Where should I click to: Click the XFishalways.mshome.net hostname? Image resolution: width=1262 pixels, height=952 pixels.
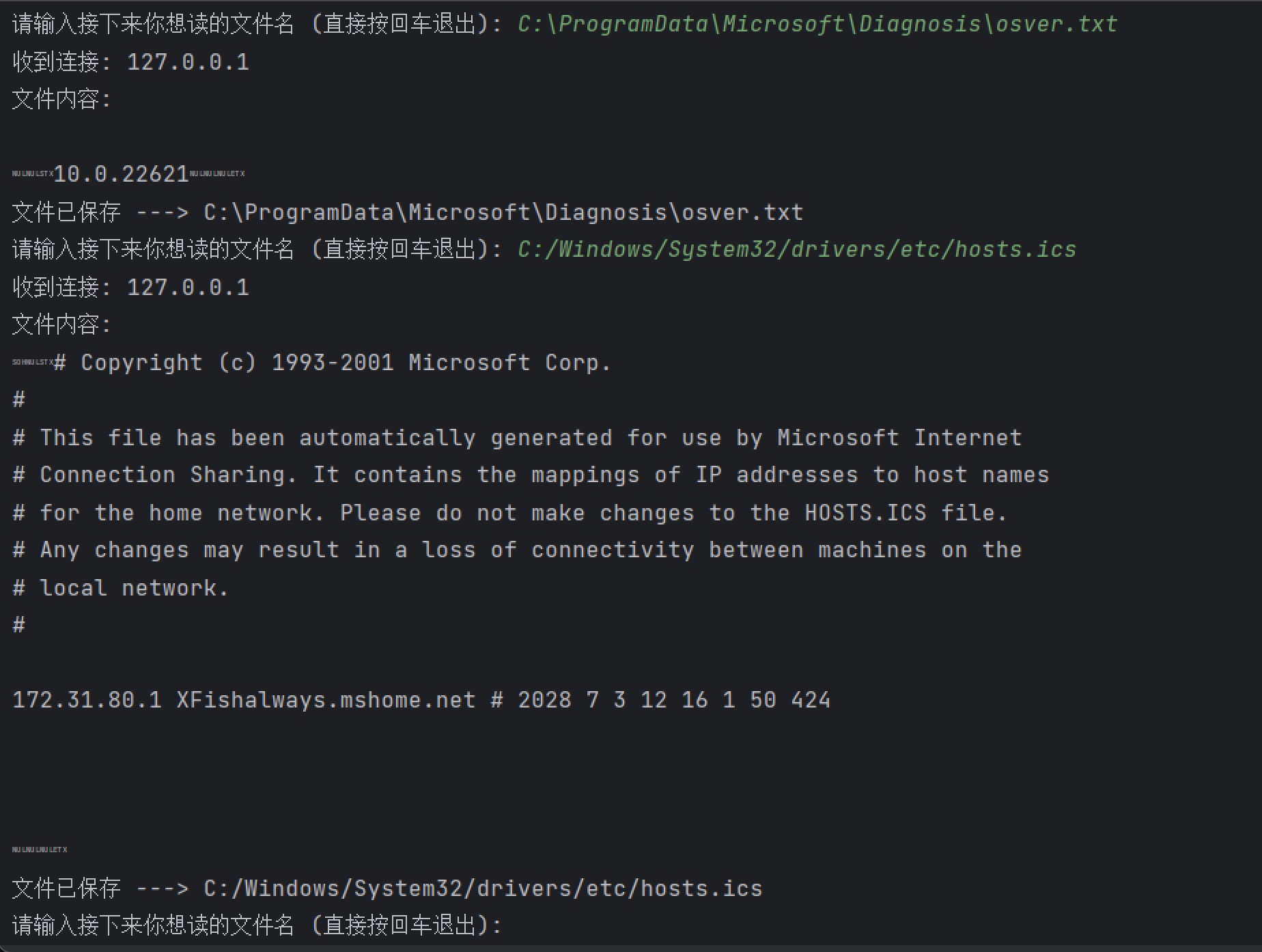(x=326, y=700)
